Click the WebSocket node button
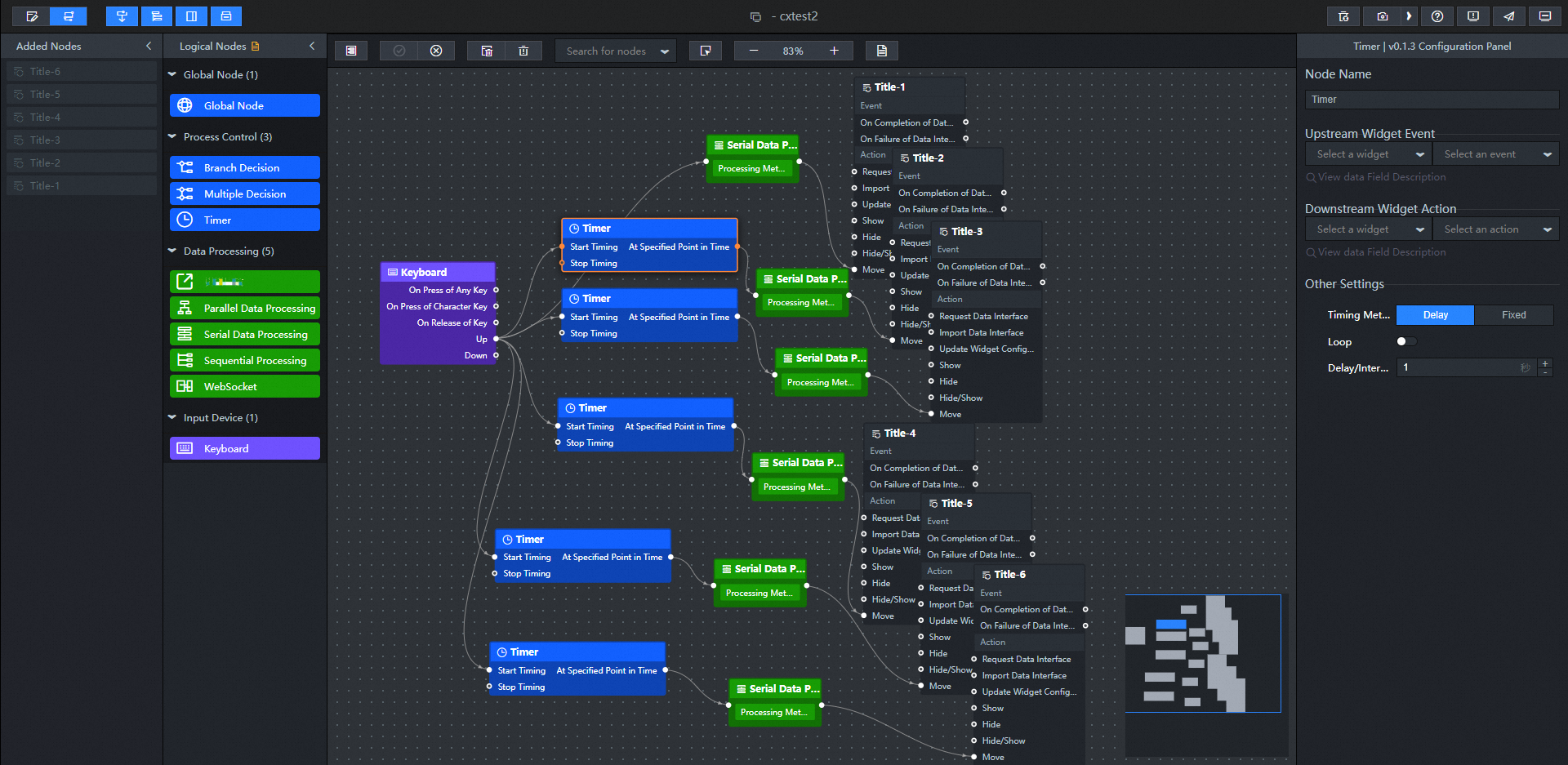The height and width of the screenshot is (765, 1568). pyautogui.click(x=245, y=386)
